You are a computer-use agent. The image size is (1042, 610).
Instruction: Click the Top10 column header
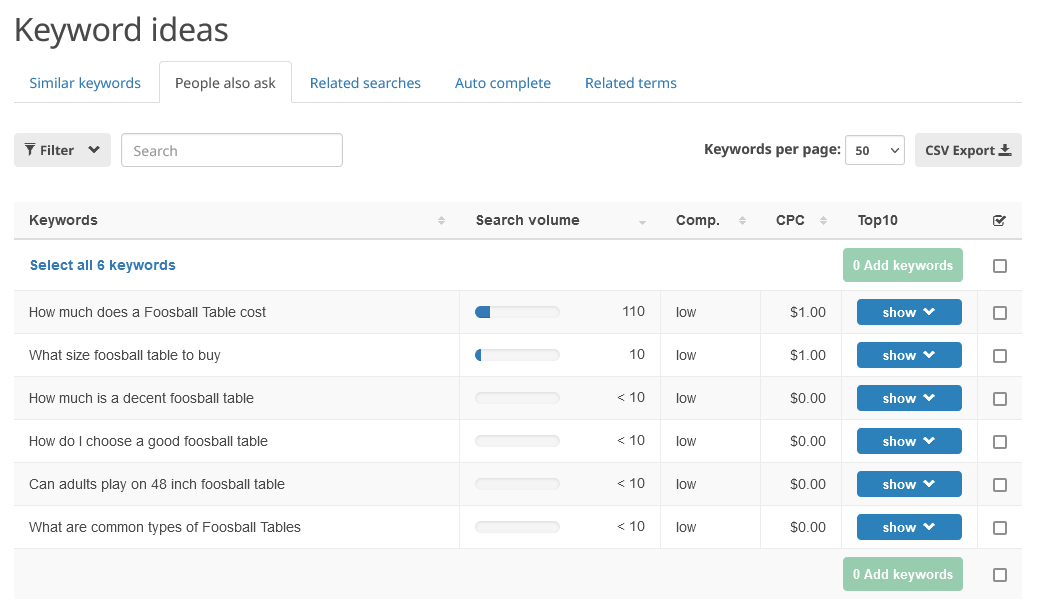pyautogui.click(x=877, y=221)
